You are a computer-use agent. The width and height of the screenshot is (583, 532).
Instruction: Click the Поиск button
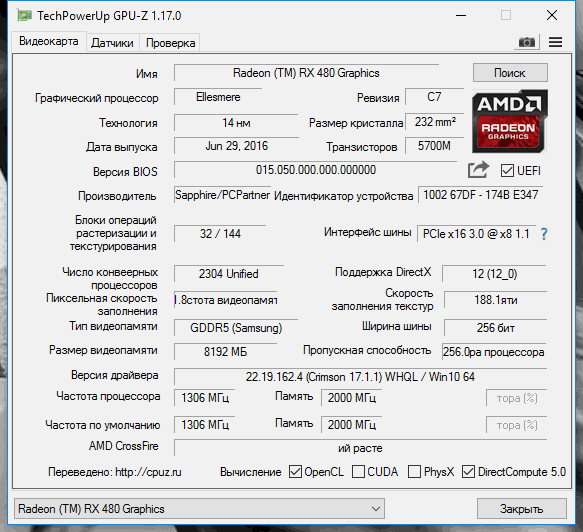510,72
